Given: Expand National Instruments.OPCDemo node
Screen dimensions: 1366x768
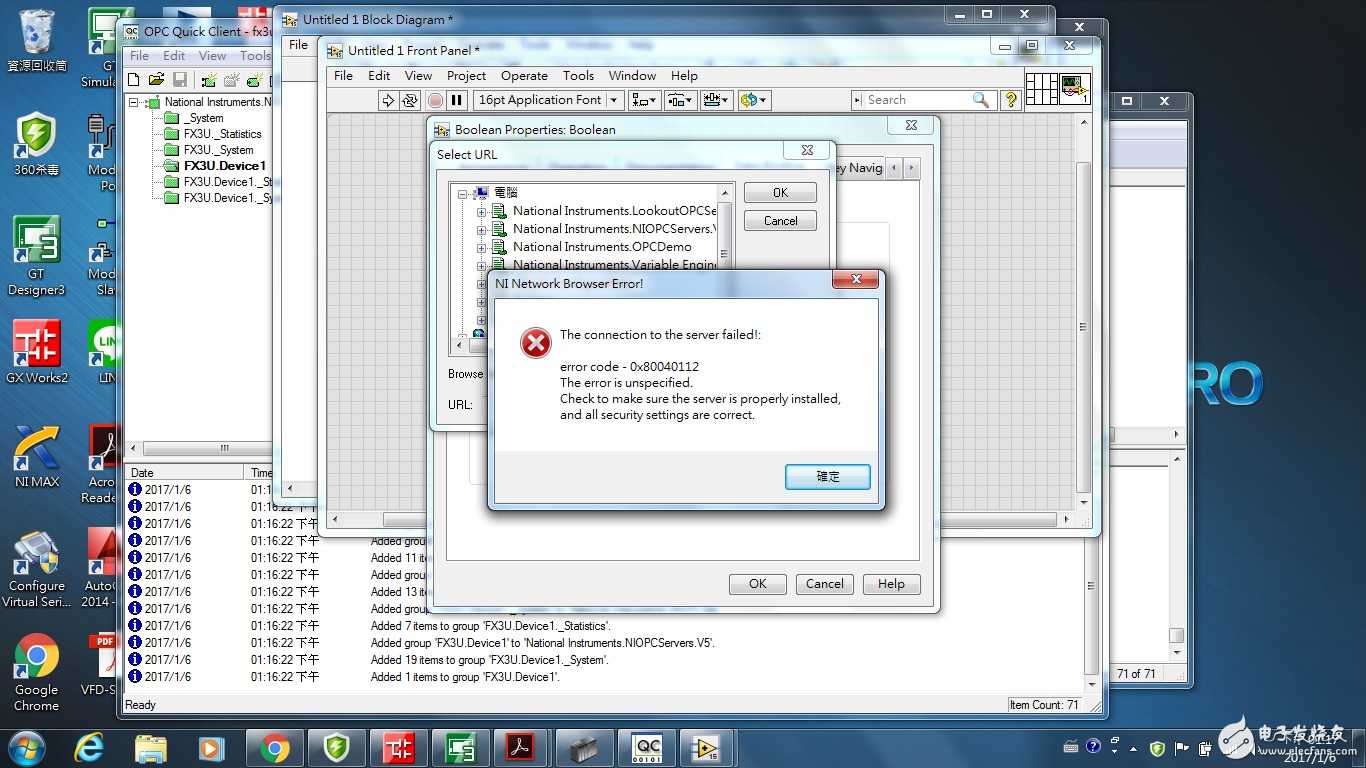Looking at the screenshot, I should click(x=481, y=248).
